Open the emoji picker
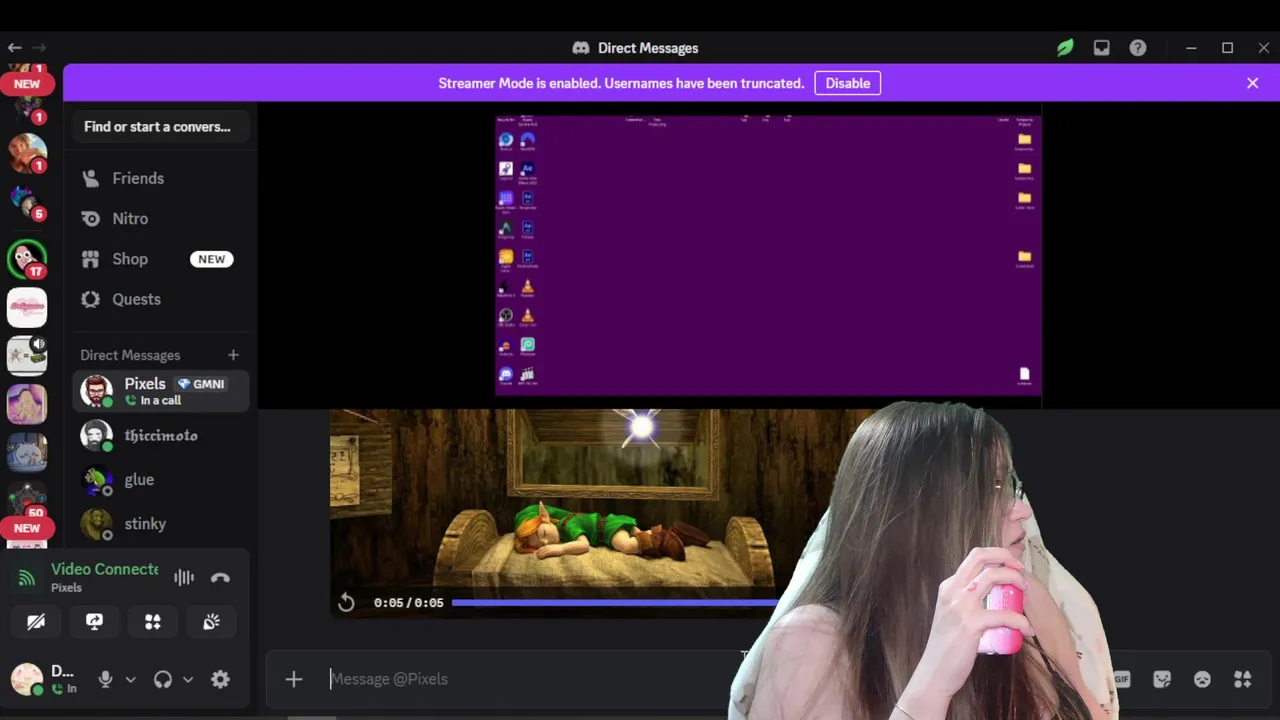This screenshot has width=1280, height=720. [x=1202, y=679]
